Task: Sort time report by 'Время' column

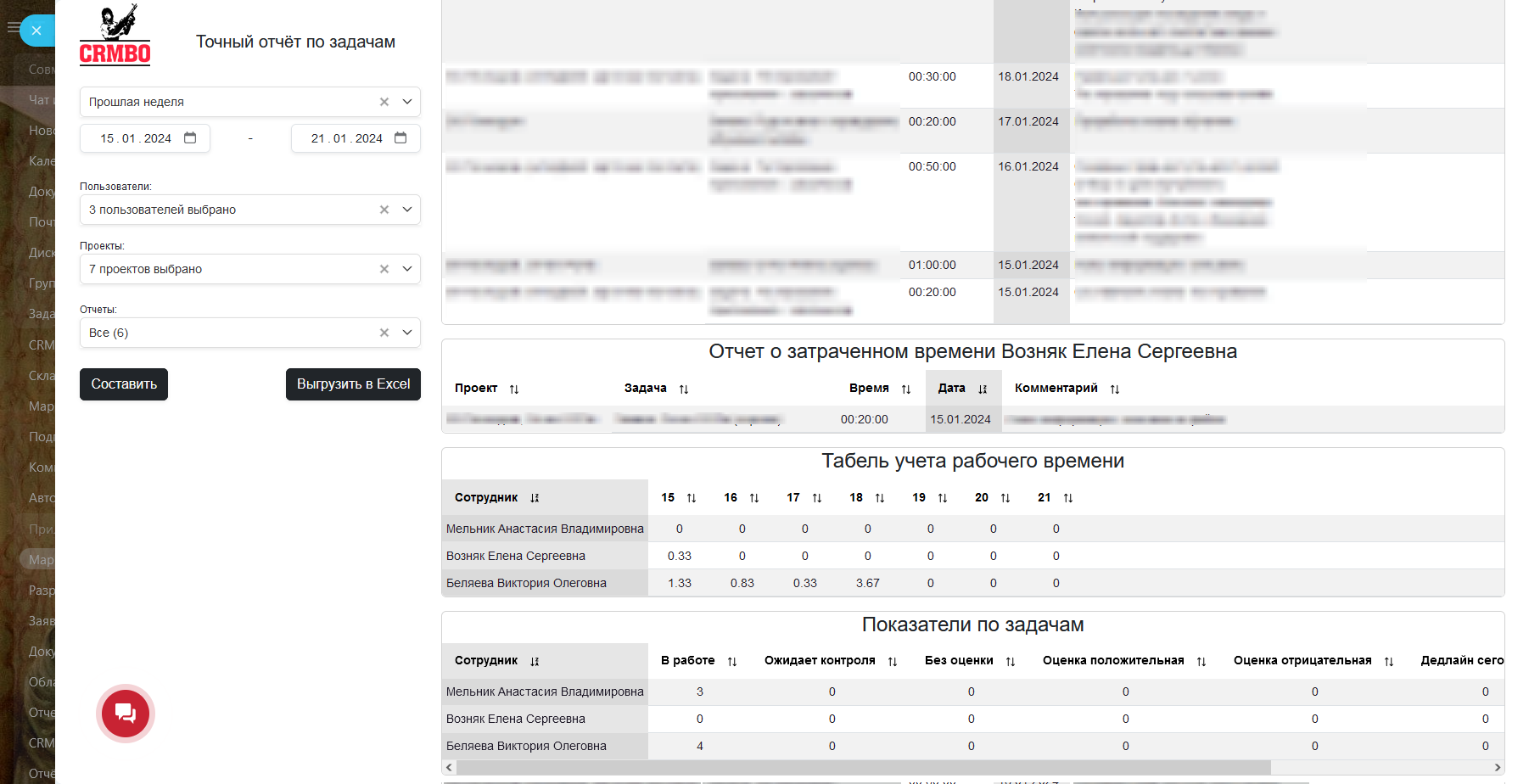Action: click(x=906, y=389)
